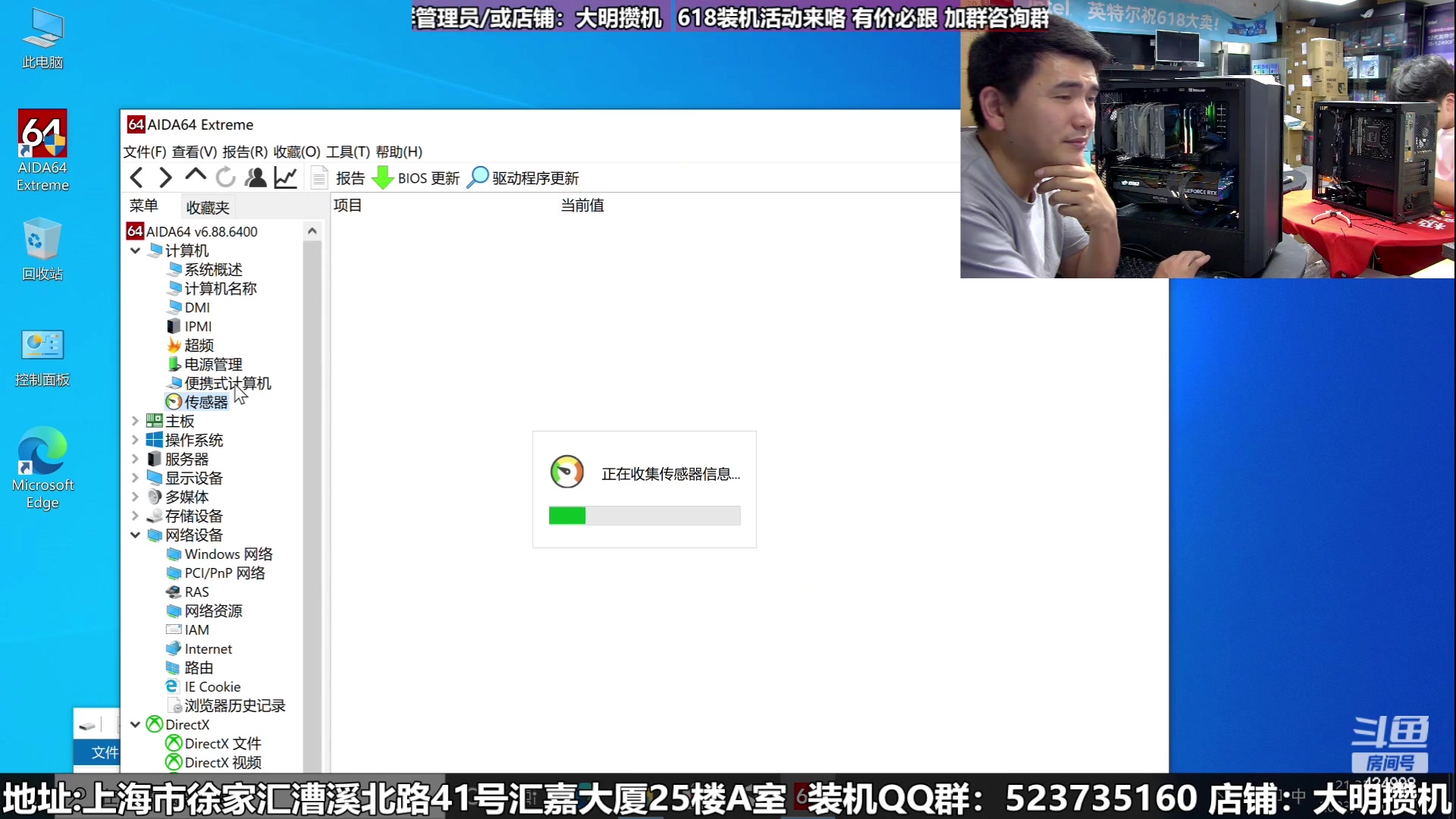Expand the 服务器 tree node
Viewport: 1456px width, 819px height.
(135, 459)
